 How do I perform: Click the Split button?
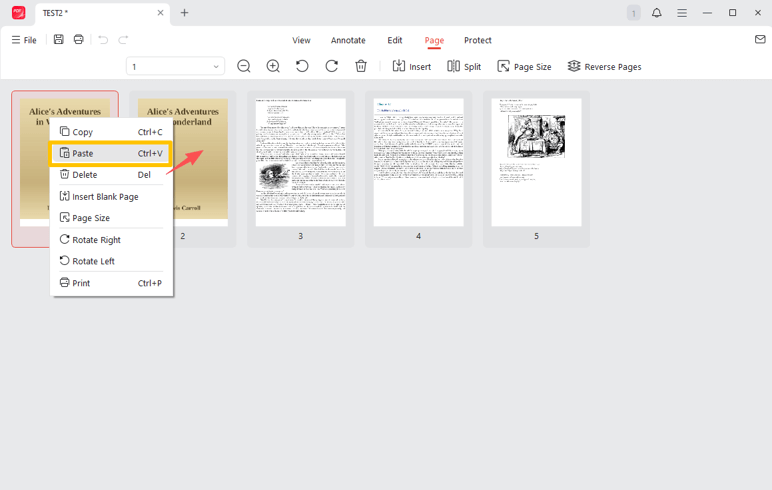click(x=464, y=66)
